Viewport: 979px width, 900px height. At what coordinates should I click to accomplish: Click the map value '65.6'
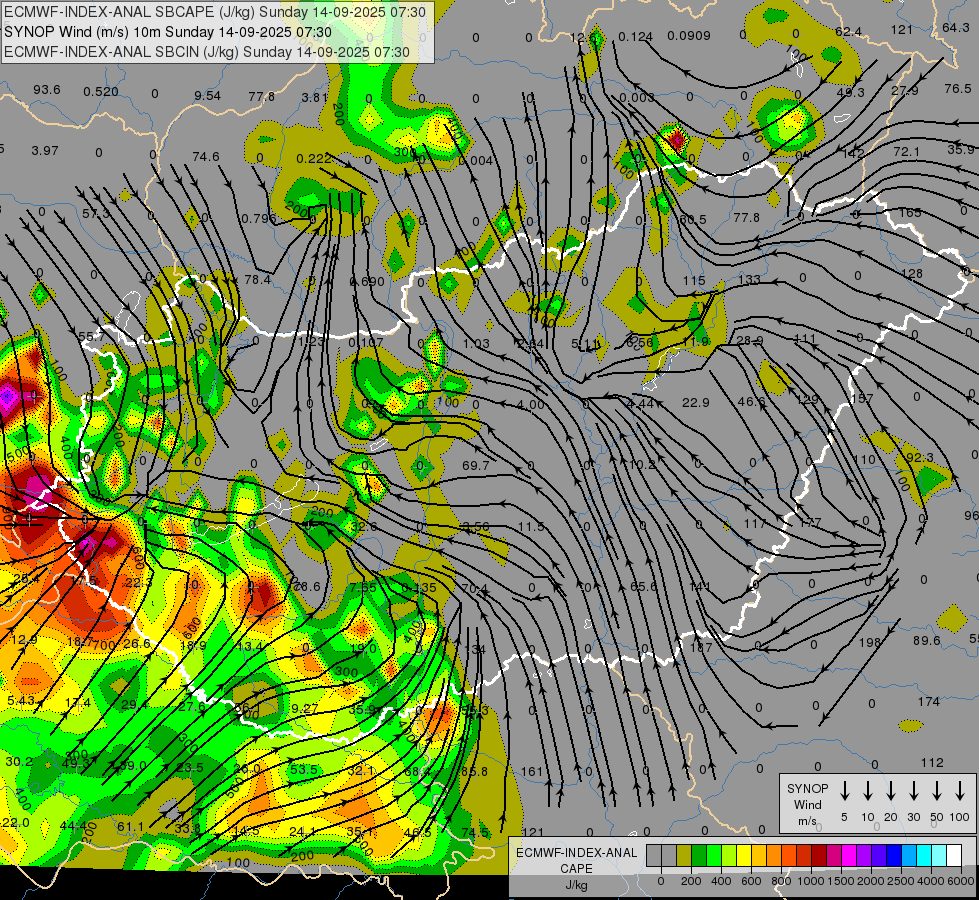pyautogui.click(x=644, y=586)
